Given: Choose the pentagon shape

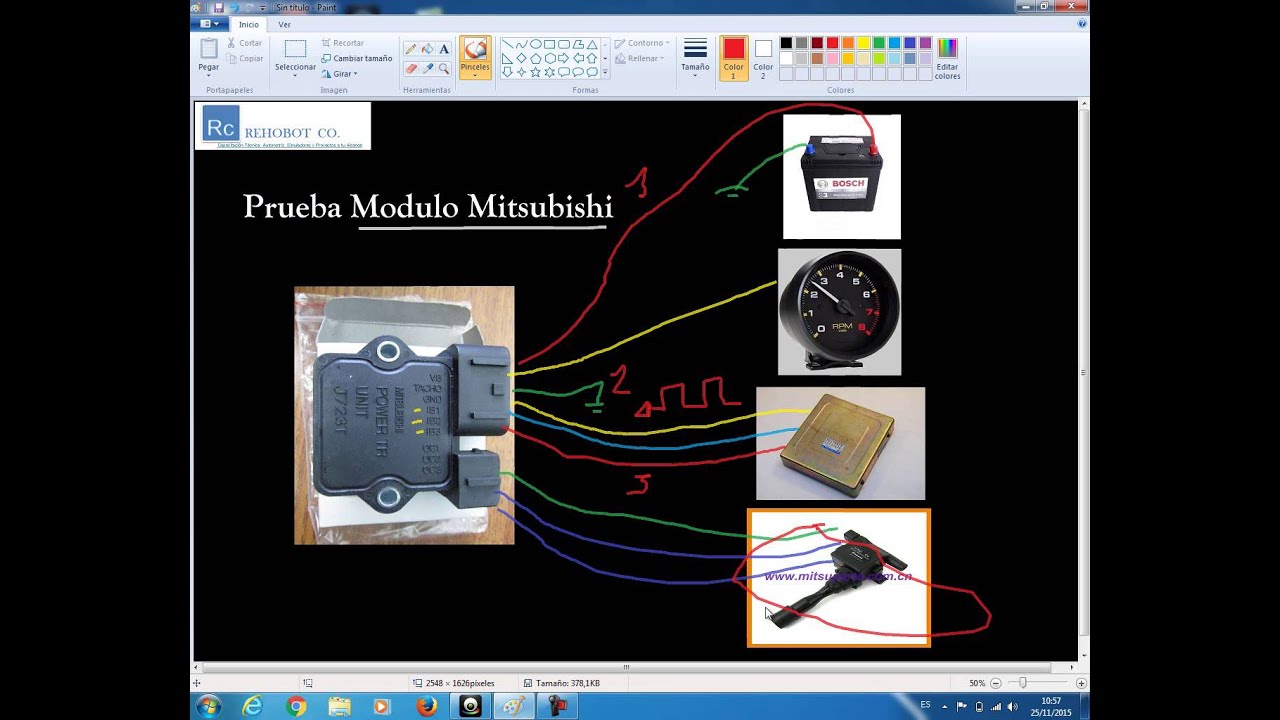Looking at the screenshot, I should 535,59.
